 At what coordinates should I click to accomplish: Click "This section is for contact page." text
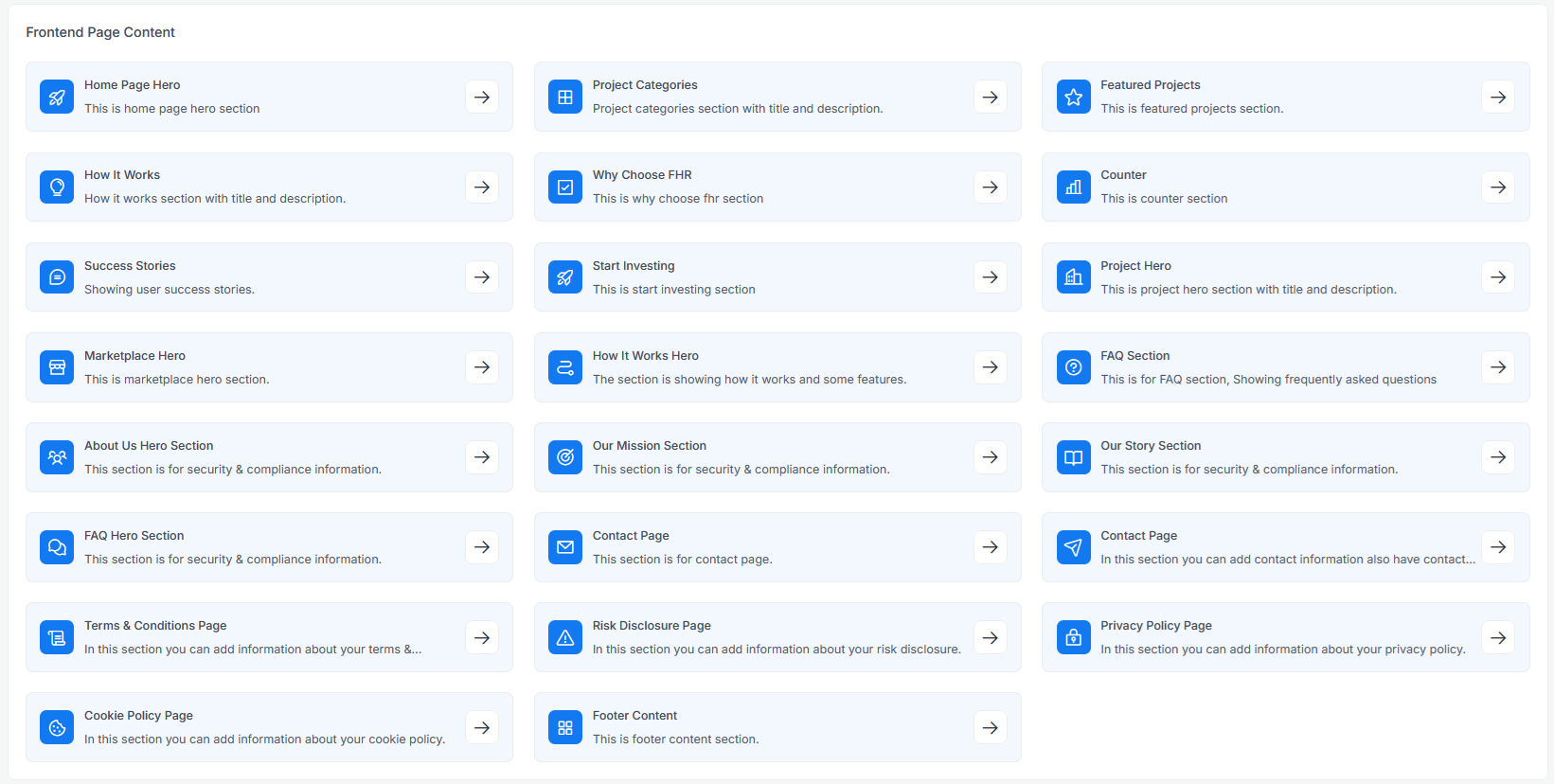tap(683, 560)
